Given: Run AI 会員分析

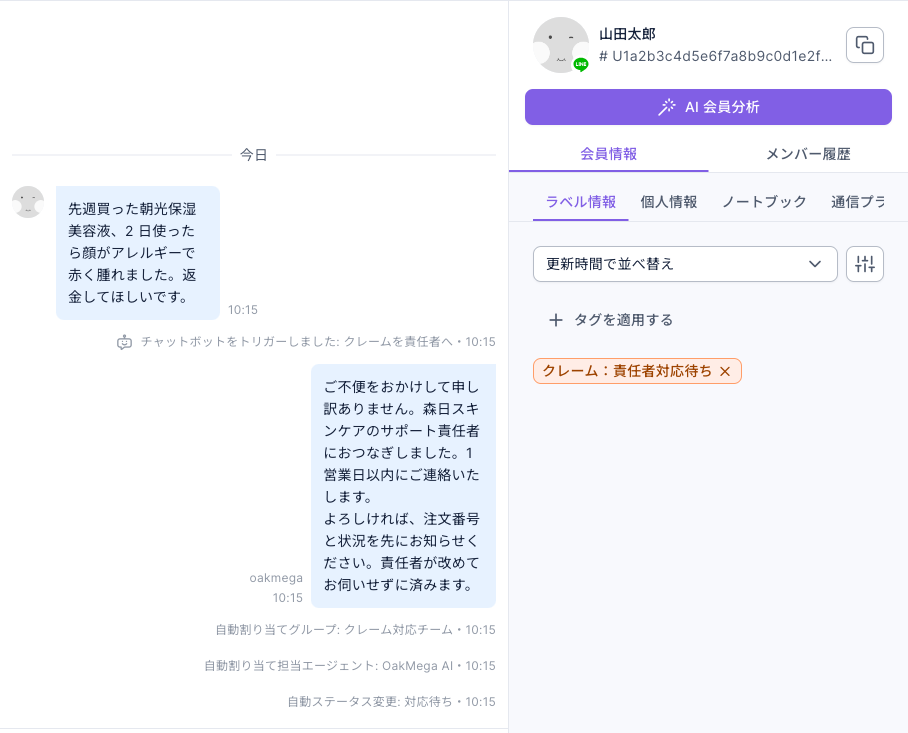Looking at the screenshot, I should click(x=708, y=107).
